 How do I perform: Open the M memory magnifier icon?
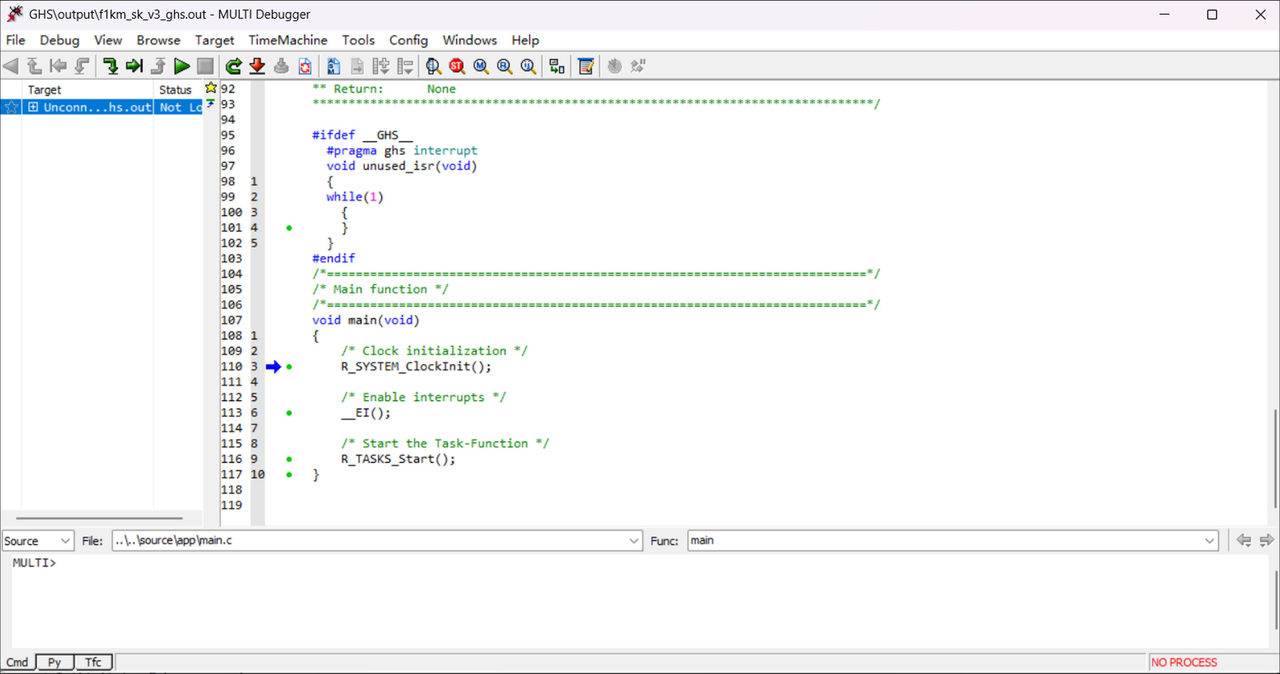click(x=481, y=66)
